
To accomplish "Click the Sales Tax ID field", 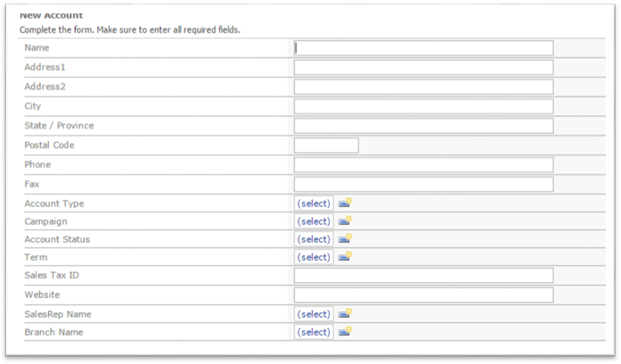I will [424, 275].
